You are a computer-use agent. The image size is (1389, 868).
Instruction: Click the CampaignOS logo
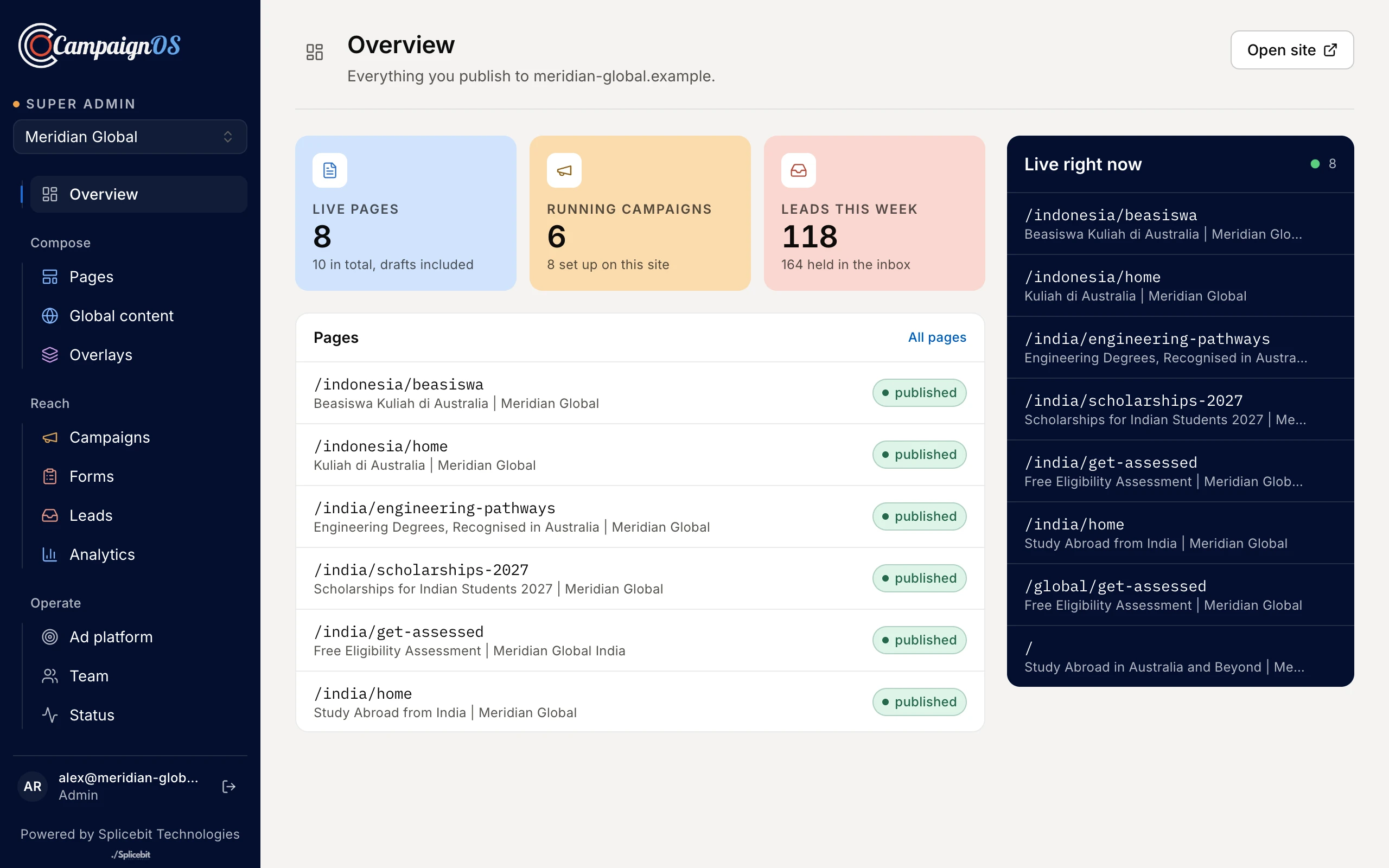99,46
